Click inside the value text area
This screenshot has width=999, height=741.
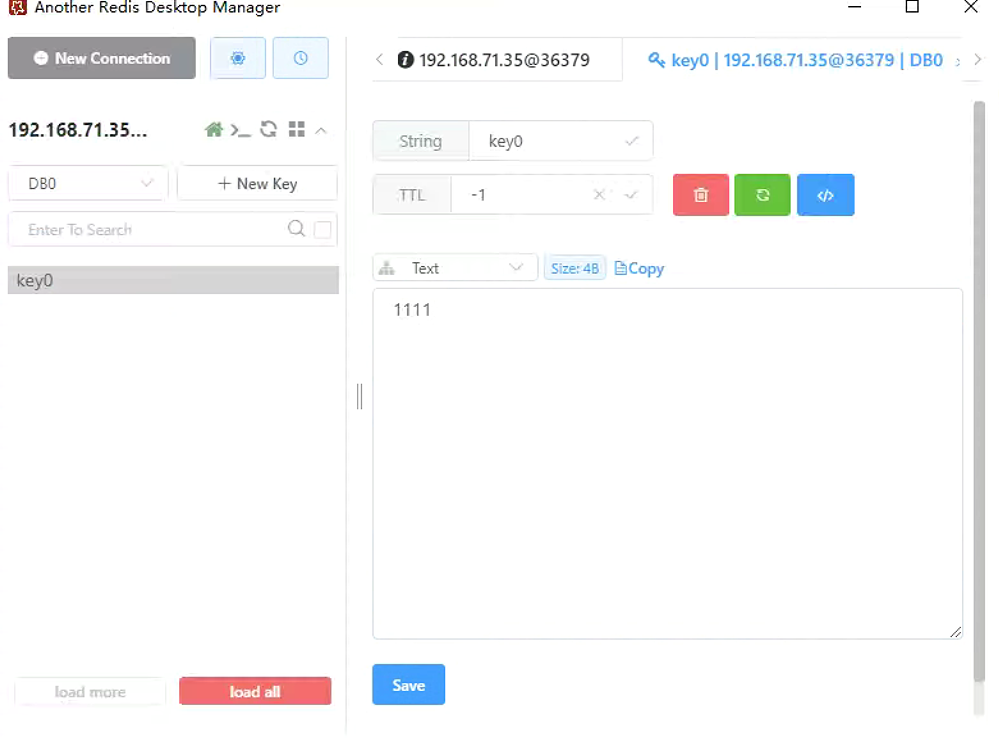[x=668, y=463]
